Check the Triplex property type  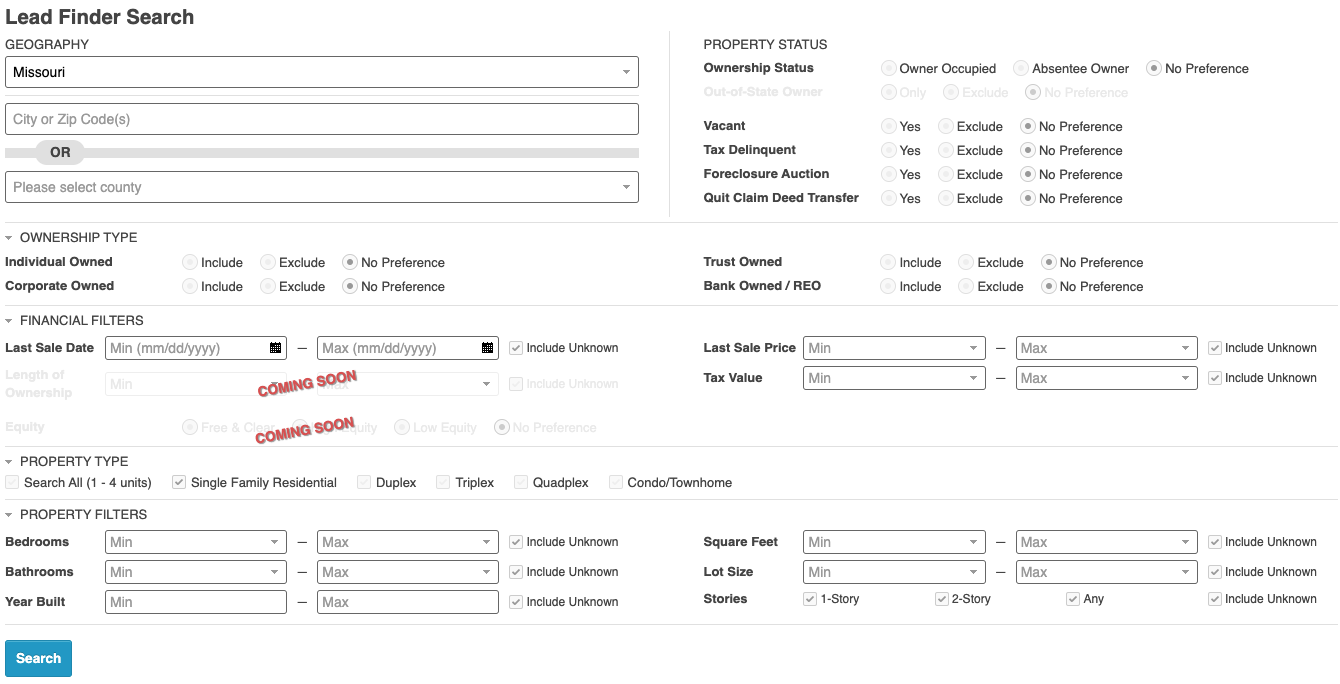(443, 482)
